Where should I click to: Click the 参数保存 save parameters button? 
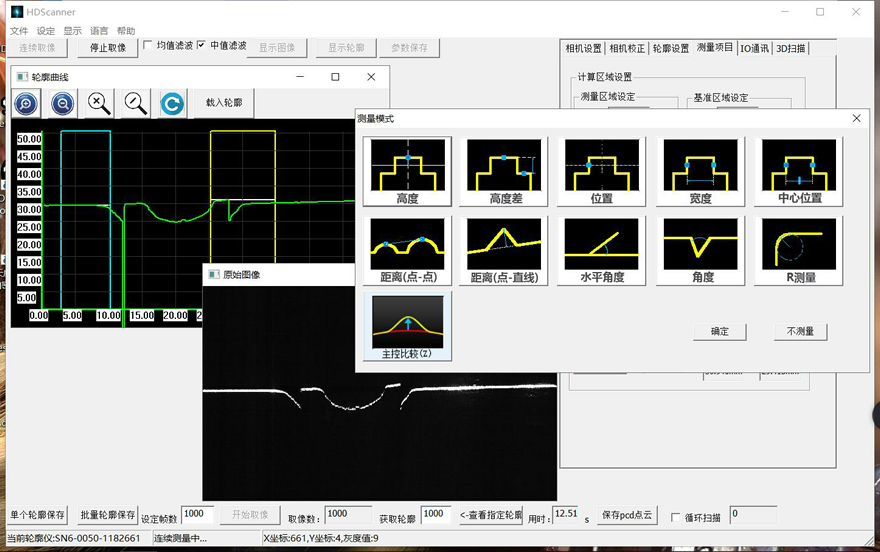409,48
